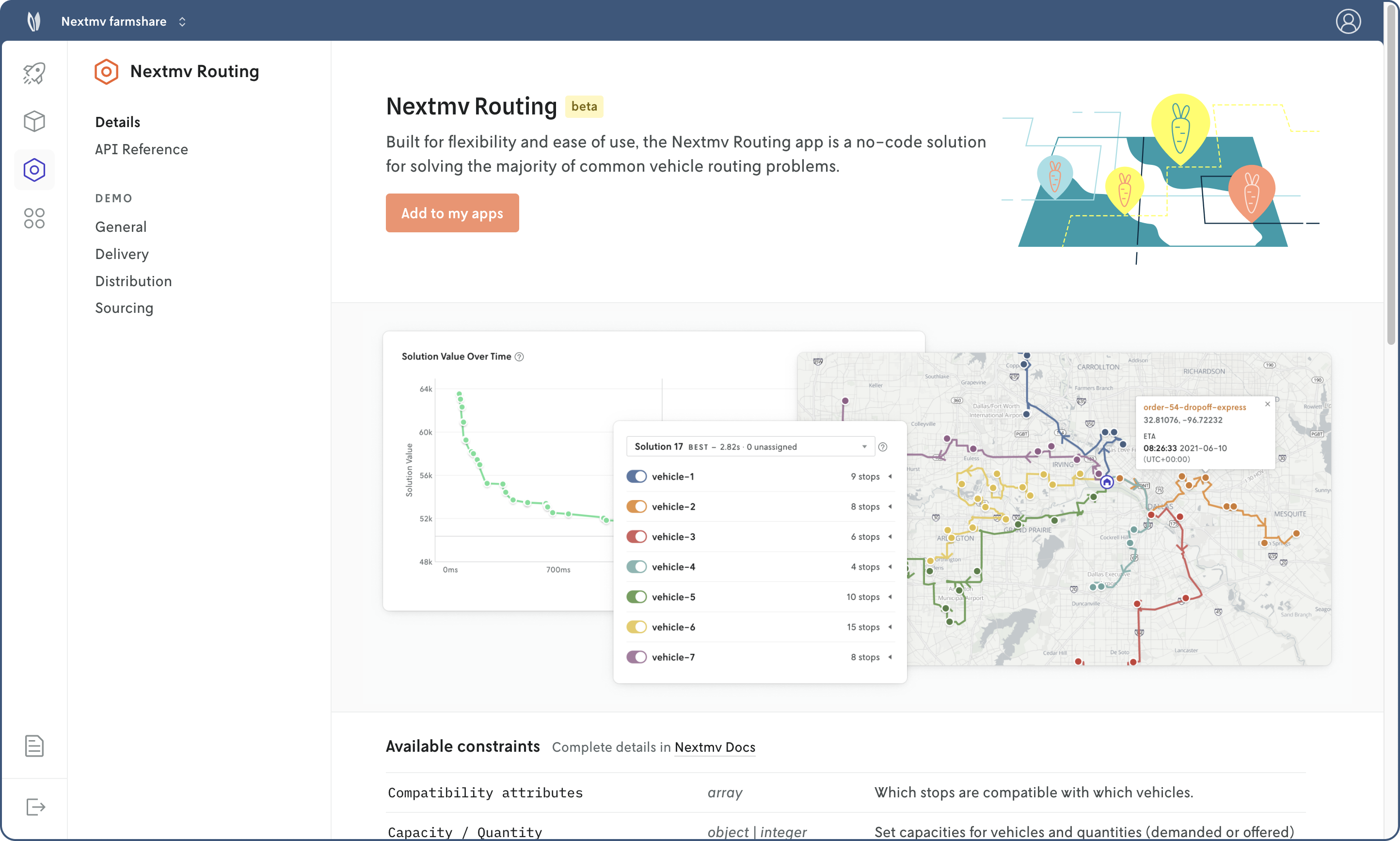Image resolution: width=1400 pixels, height=841 pixels.
Task: Open the four-circles apps sidebar icon
Action: (x=34, y=218)
